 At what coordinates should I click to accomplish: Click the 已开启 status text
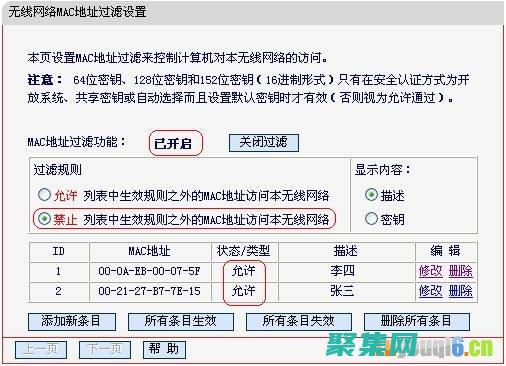click(x=173, y=144)
